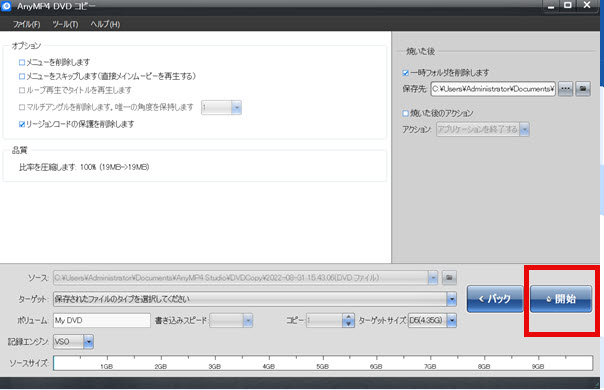This screenshot has height=390, width=604.
Task: Close the AnyMP4 DVD コピー window
Action: coord(587,5)
